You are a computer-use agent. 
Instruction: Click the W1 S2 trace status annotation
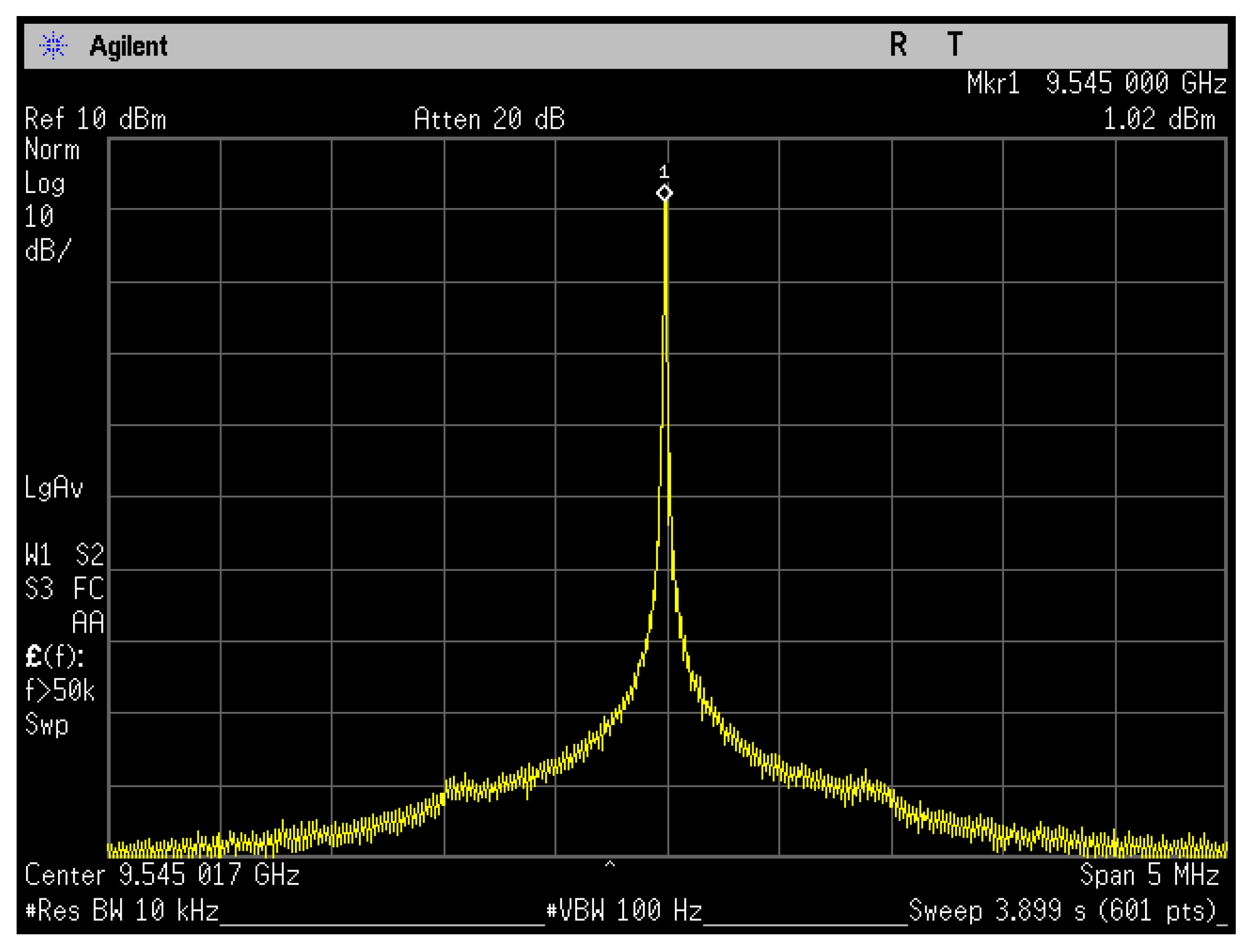(64, 554)
